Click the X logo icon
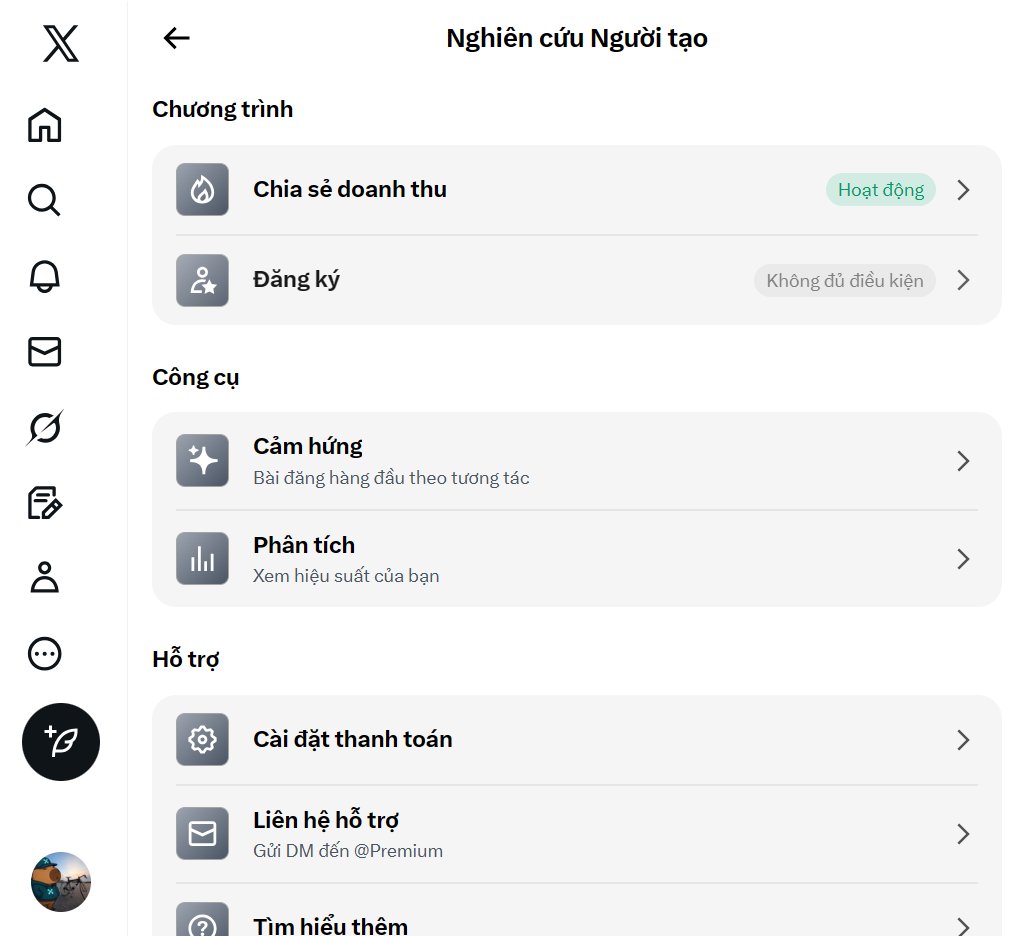This screenshot has width=1022, height=936. pos(61,44)
